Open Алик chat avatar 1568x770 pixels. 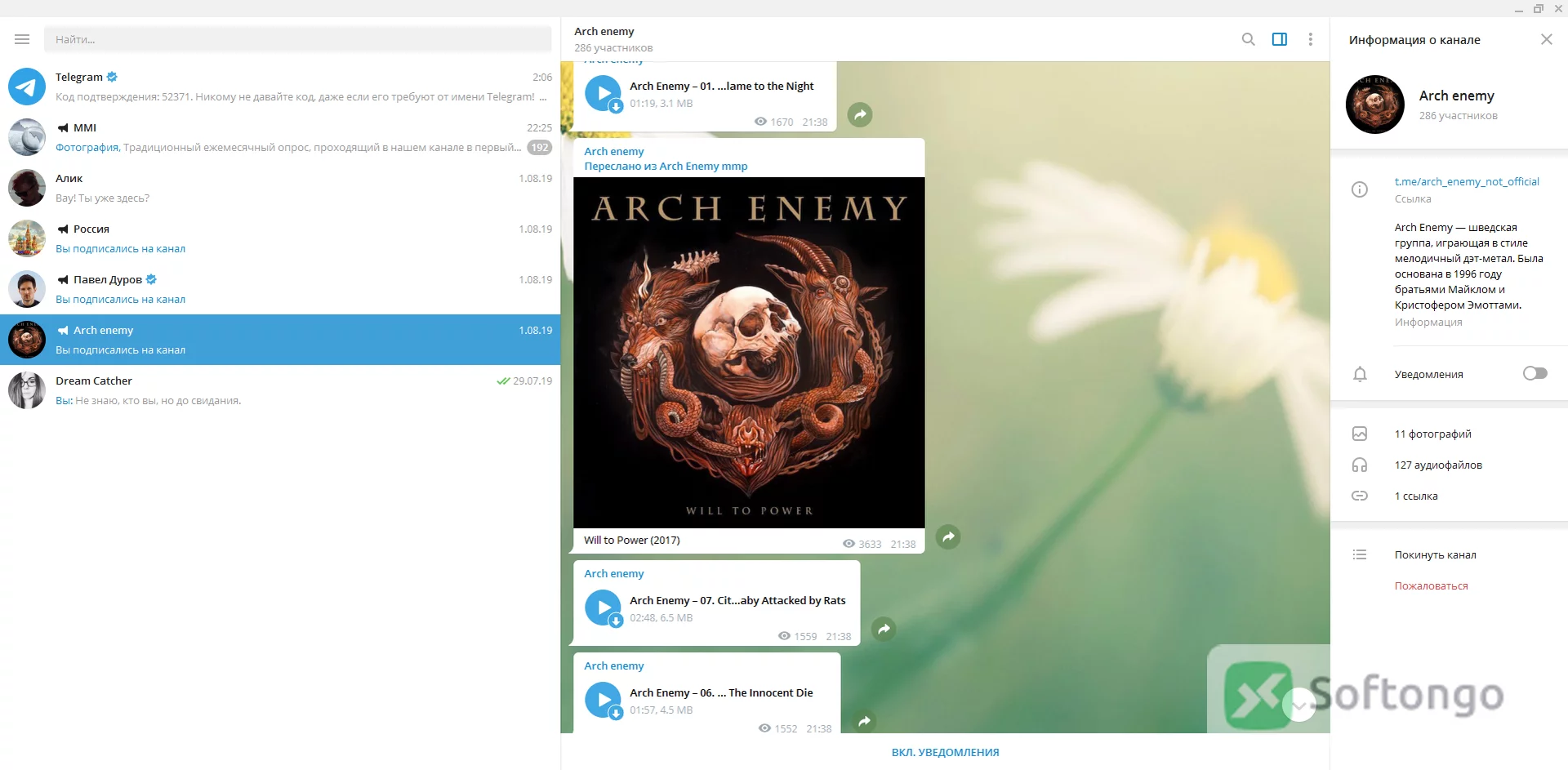tap(27, 188)
